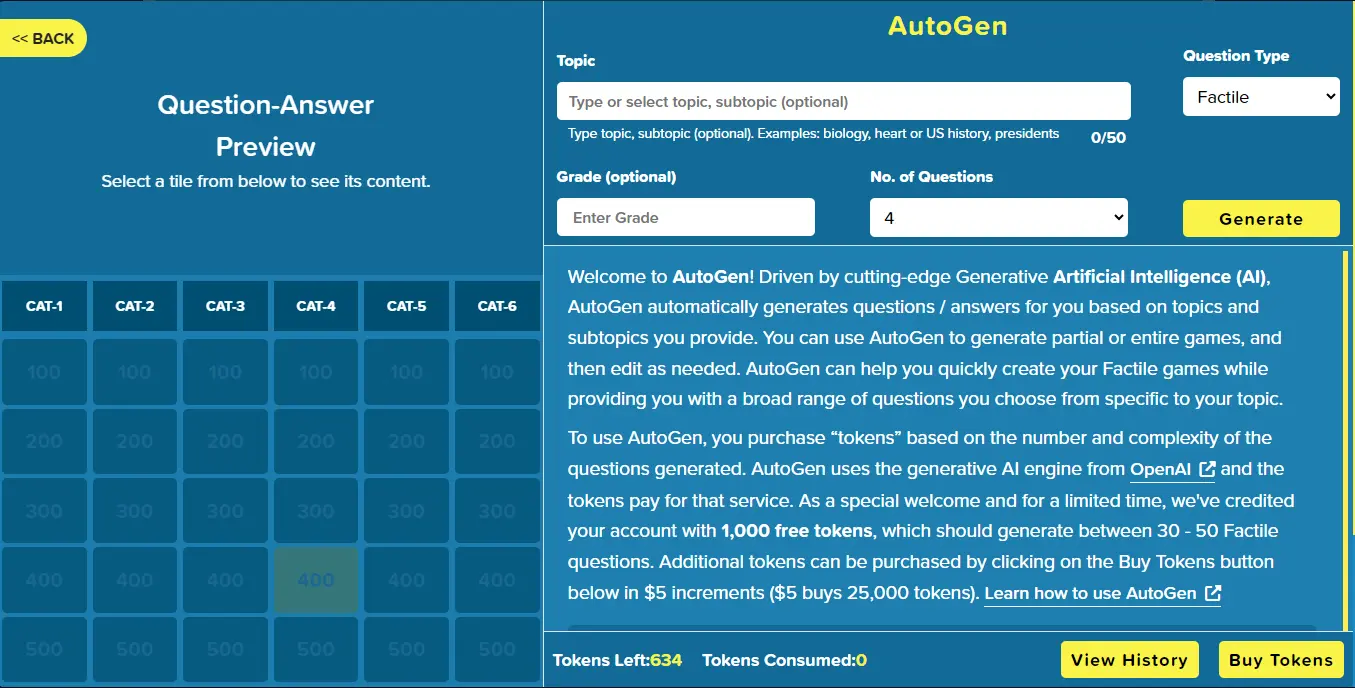Open the 300 tile under CAT-3

pyautogui.click(x=225, y=511)
